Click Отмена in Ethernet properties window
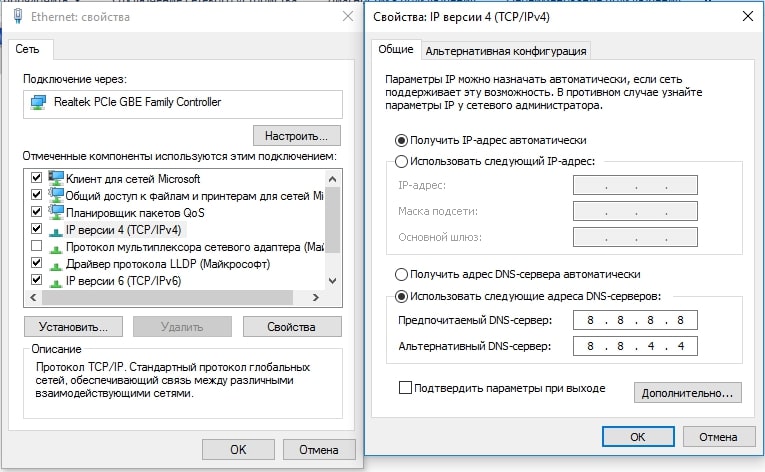The height and width of the screenshot is (472, 765). (319, 450)
